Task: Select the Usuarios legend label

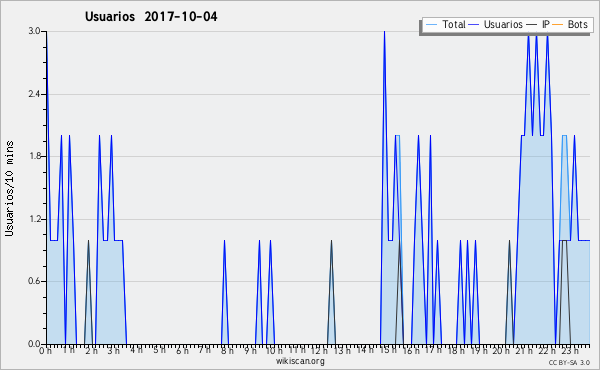Action: click(503, 24)
